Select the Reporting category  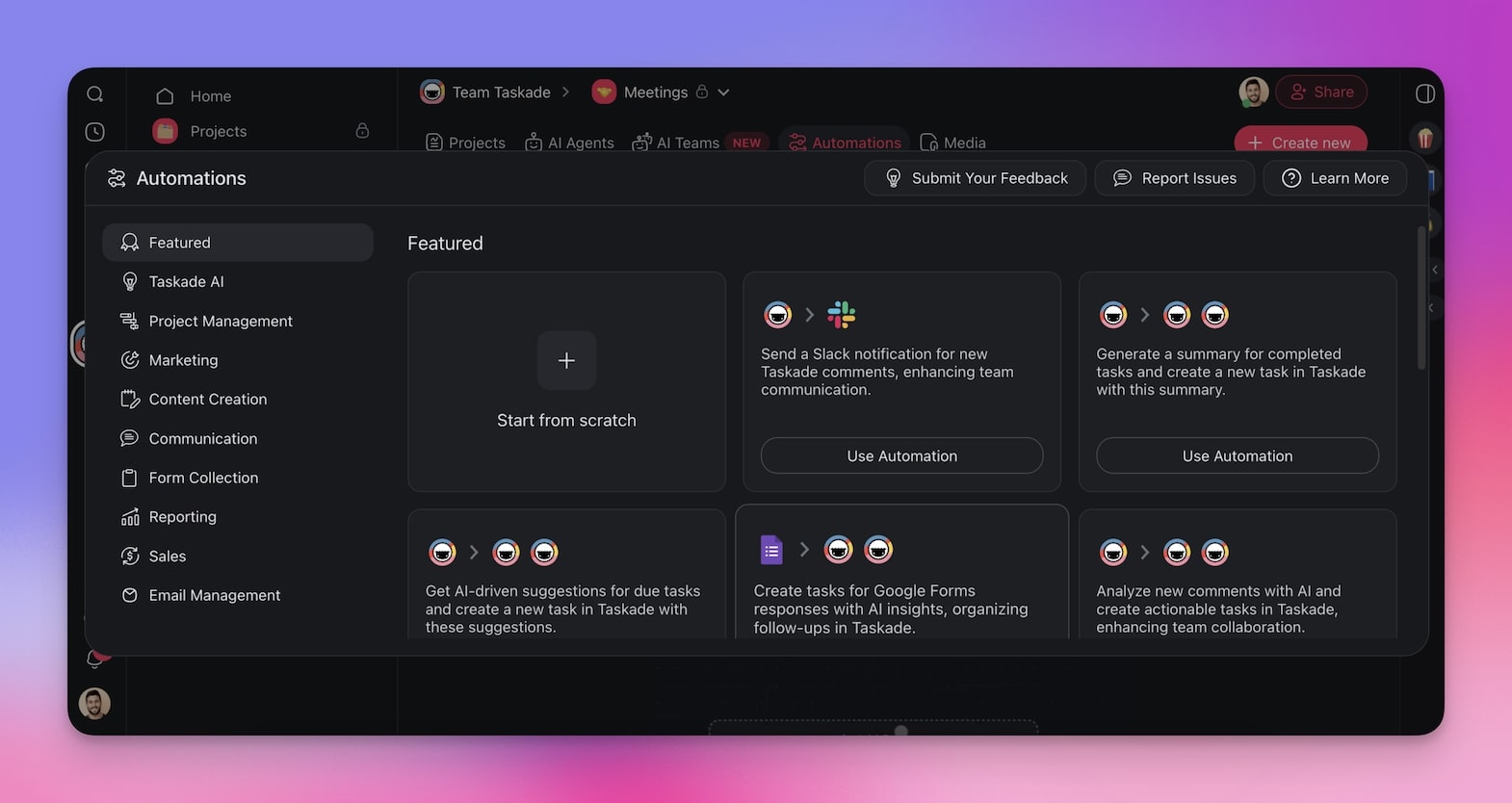click(x=238, y=517)
